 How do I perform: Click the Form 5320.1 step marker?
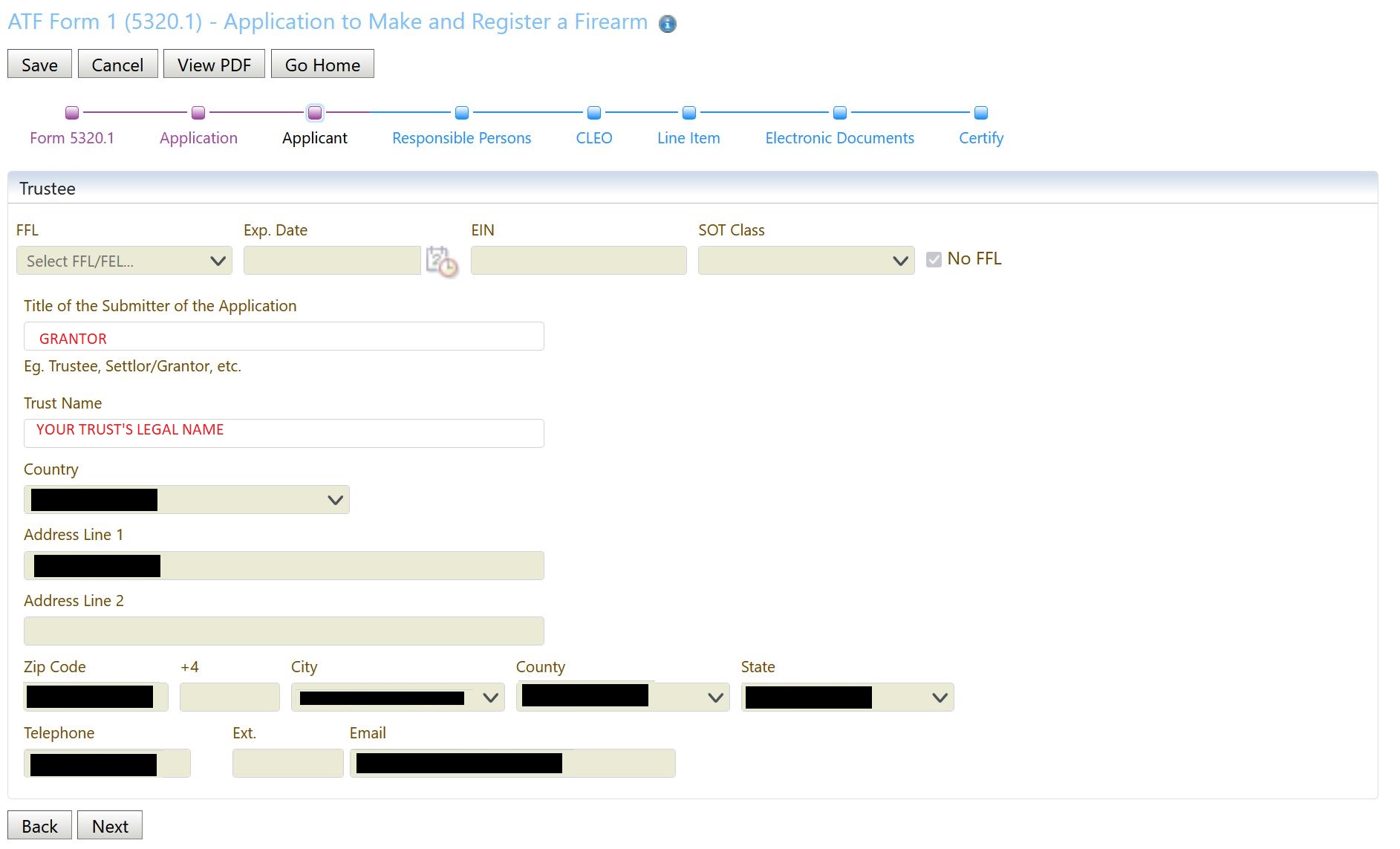click(72, 113)
